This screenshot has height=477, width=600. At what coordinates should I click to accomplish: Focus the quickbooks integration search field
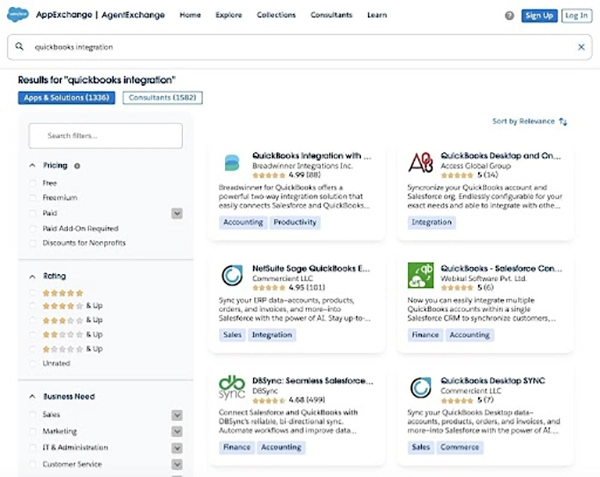pyautogui.click(x=300, y=47)
